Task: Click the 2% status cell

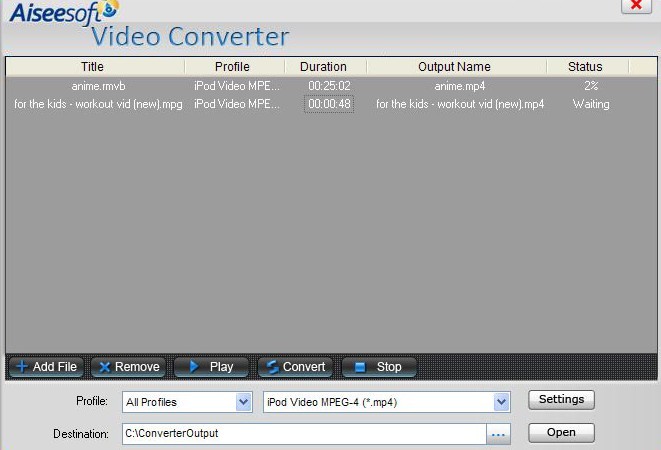Action: 591,86
